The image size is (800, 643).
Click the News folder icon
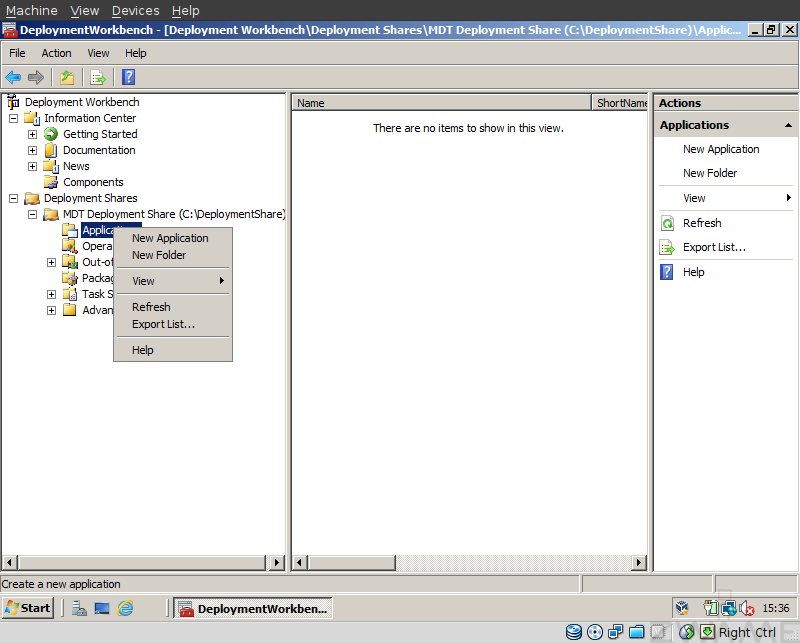51,166
